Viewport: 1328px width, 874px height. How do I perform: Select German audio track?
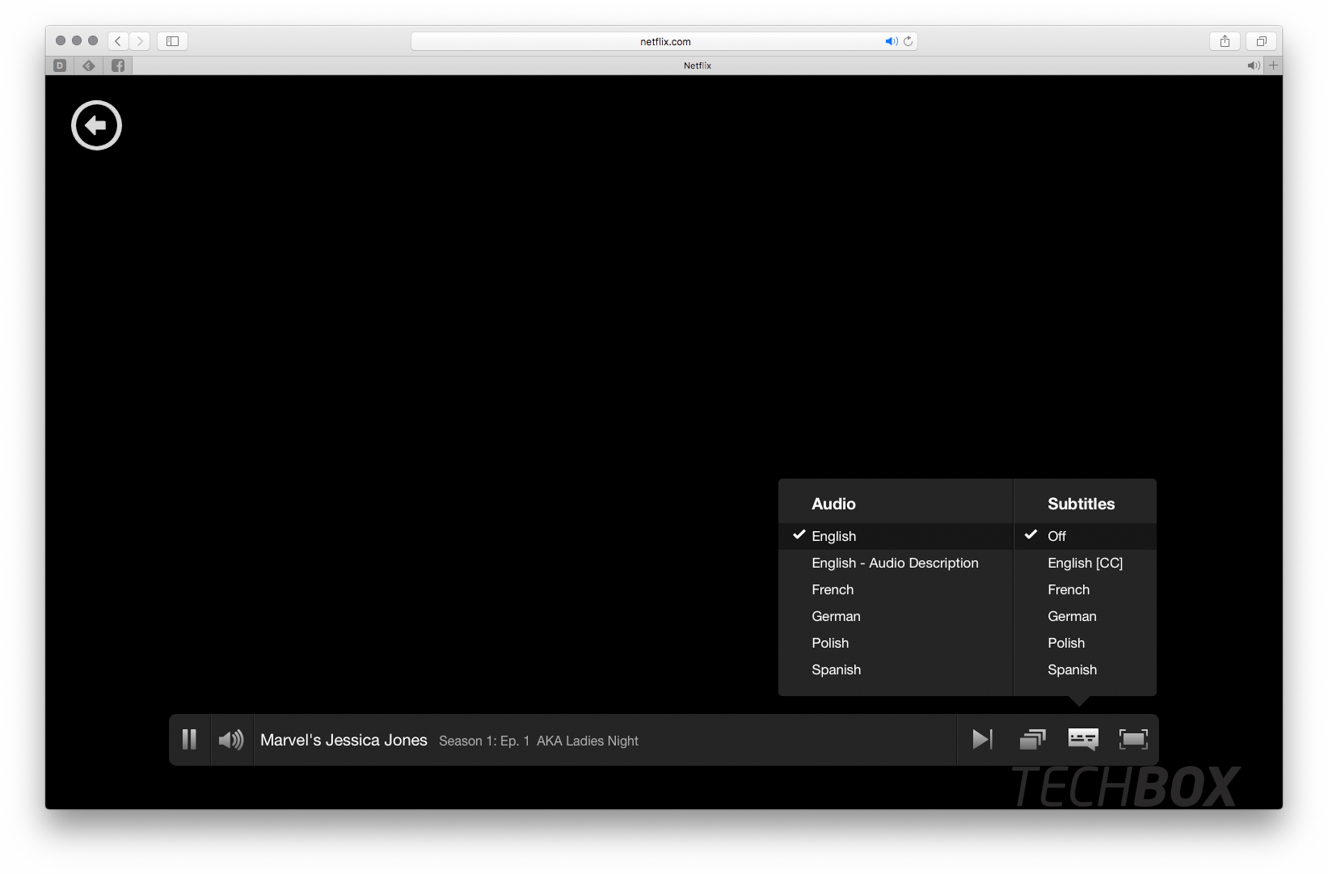tap(895, 616)
